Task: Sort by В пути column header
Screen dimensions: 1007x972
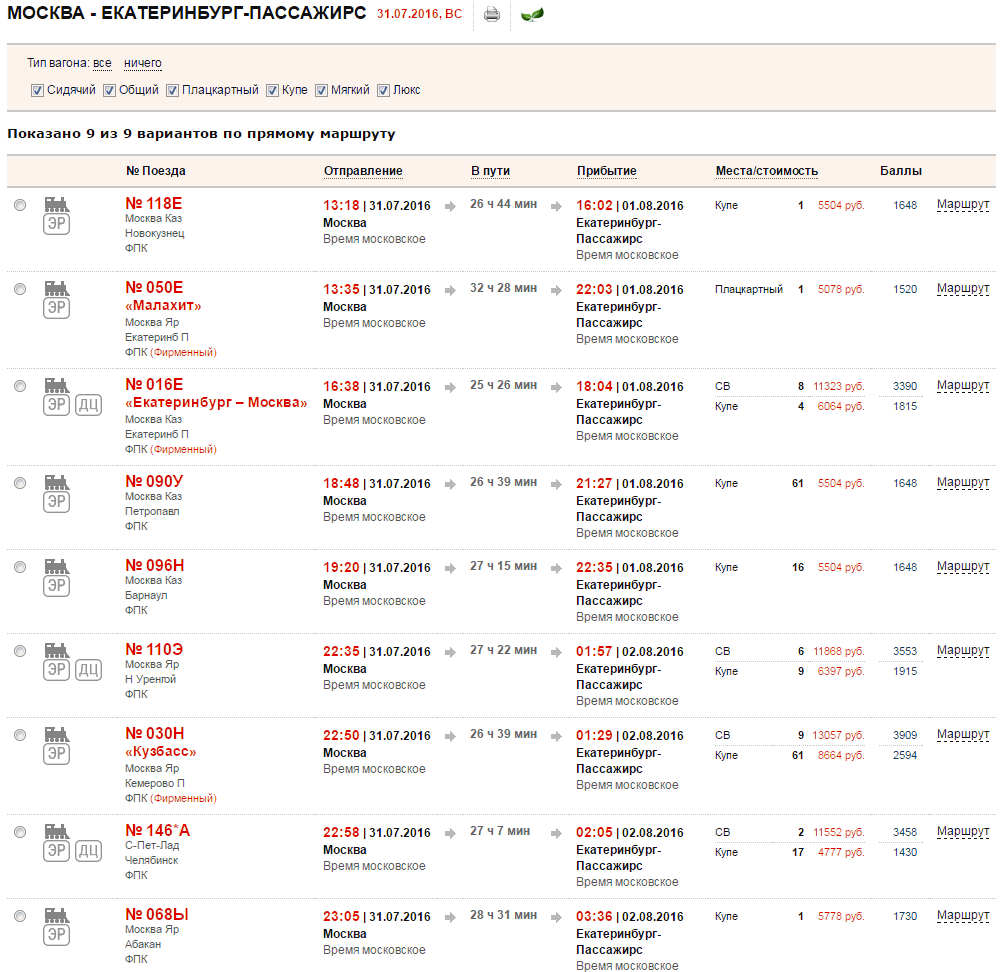Action: (x=490, y=171)
